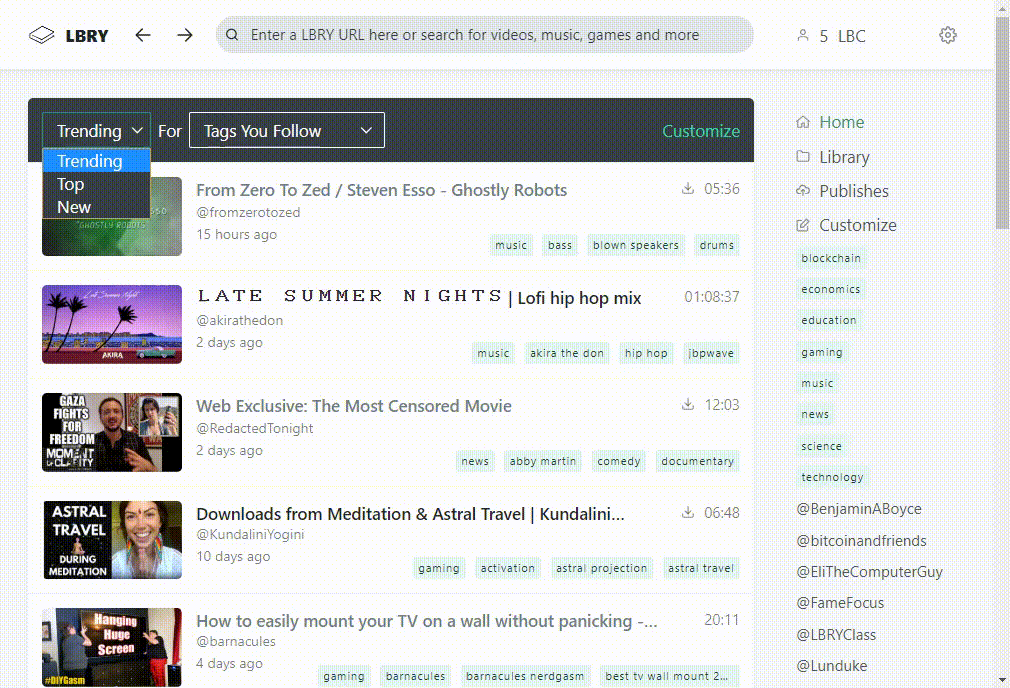This screenshot has height=688, width=1010.
Task: Visit @KundaliniYogini channel
Action: coord(250,534)
